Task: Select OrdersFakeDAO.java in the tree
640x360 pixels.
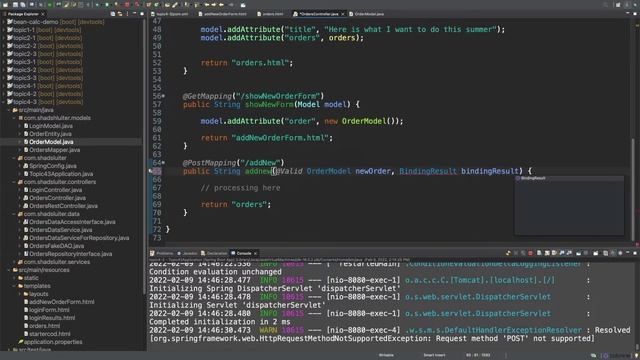Action: (56, 246)
